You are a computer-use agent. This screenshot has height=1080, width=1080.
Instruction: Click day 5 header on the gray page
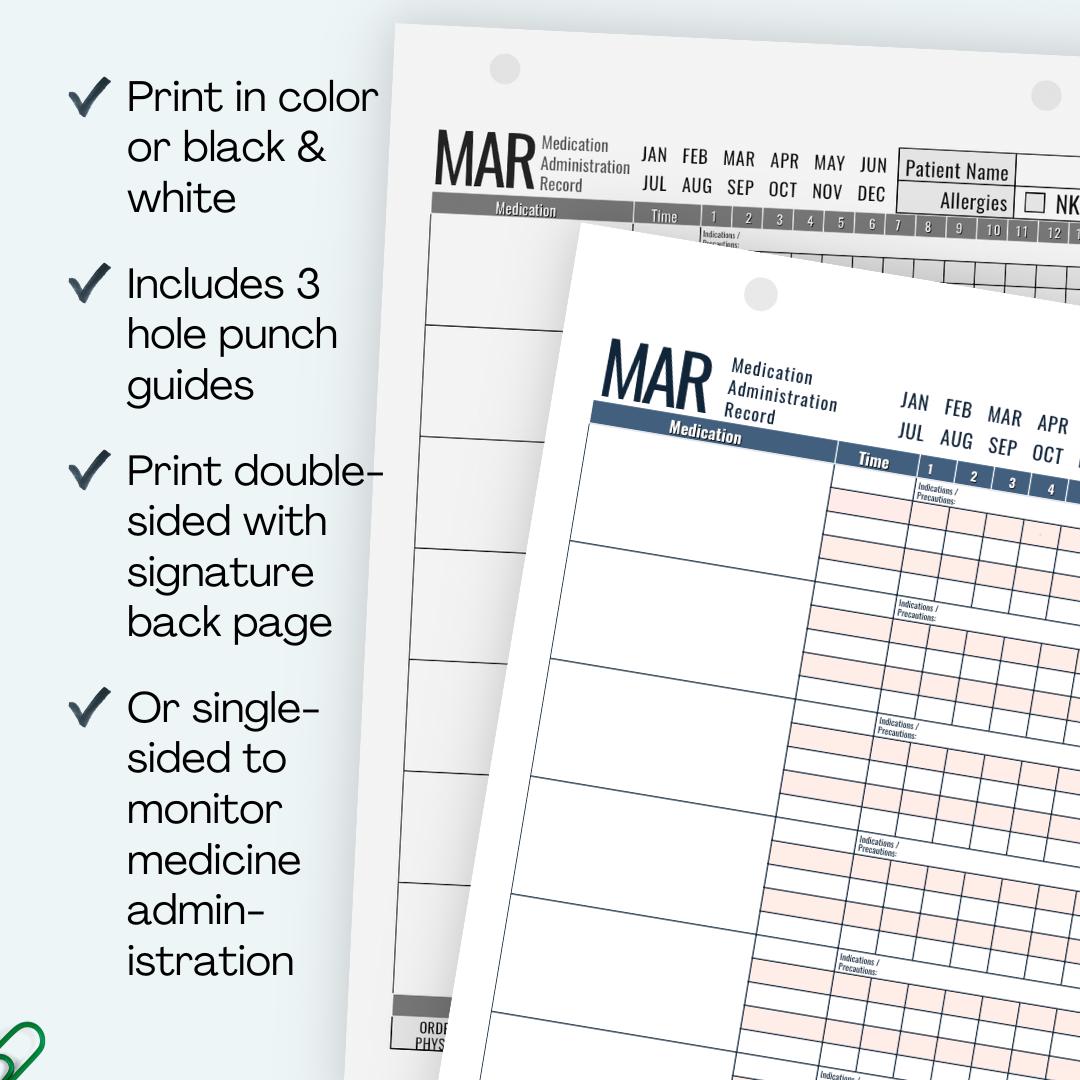(840, 222)
